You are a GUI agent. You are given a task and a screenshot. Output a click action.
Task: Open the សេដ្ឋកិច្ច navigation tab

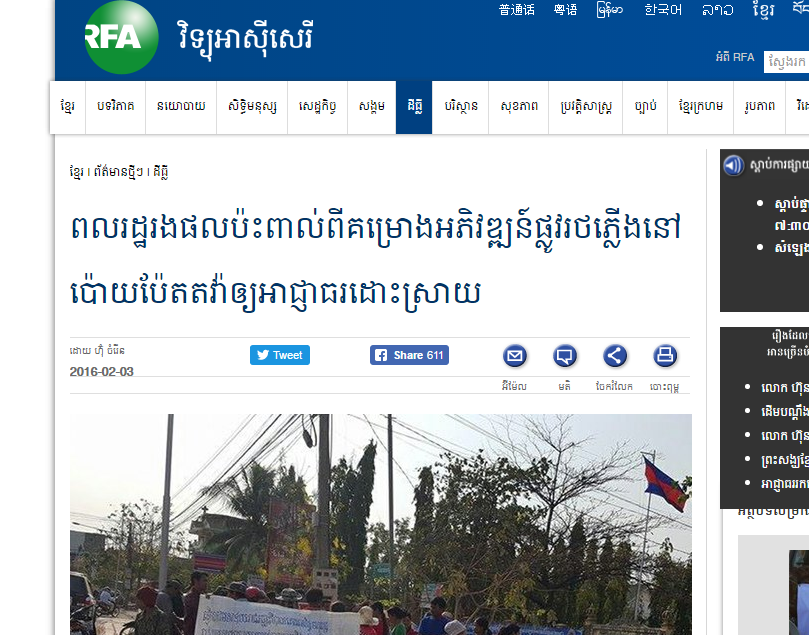click(x=317, y=107)
